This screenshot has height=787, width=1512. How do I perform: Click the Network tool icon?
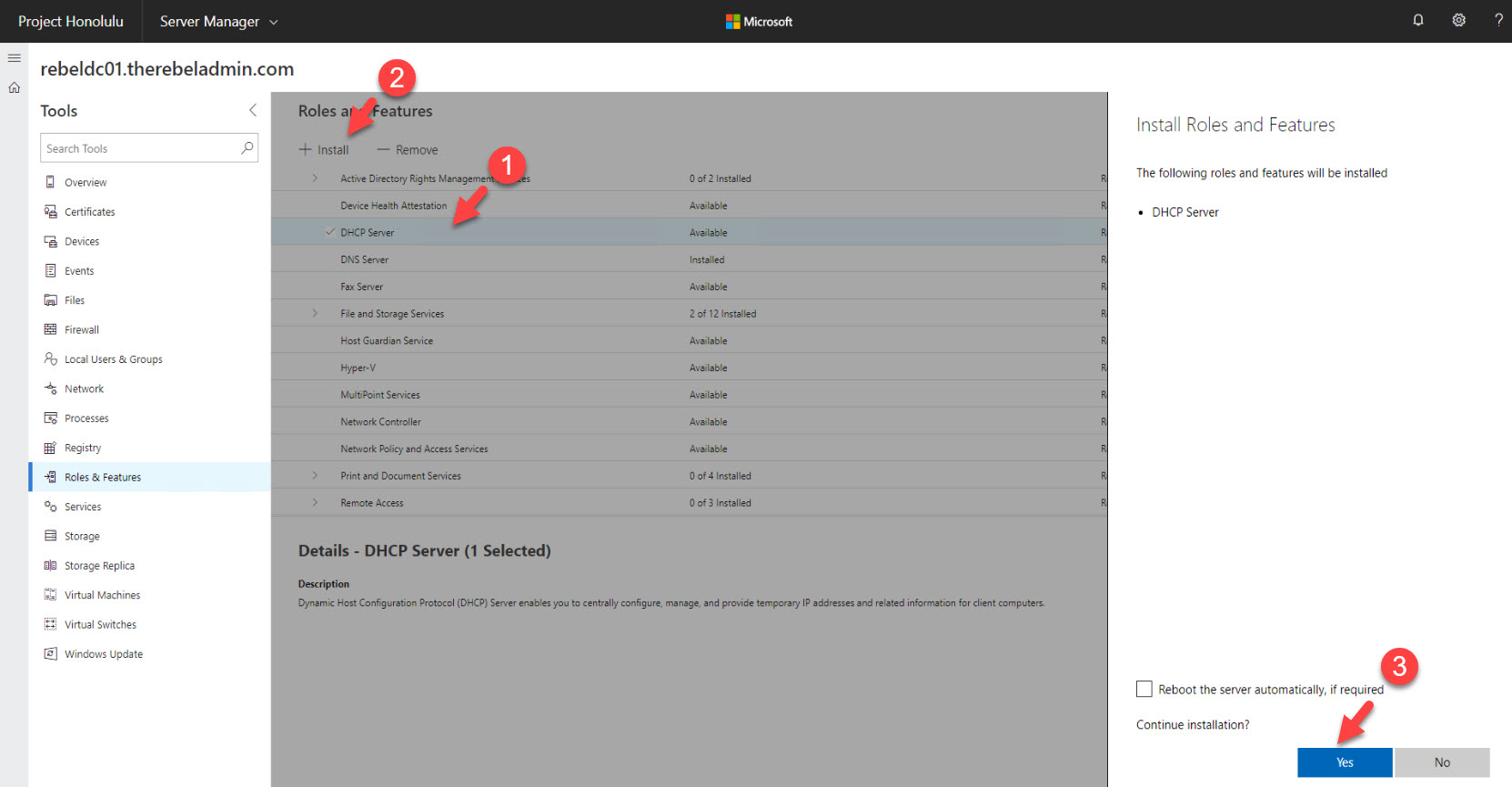(50, 388)
